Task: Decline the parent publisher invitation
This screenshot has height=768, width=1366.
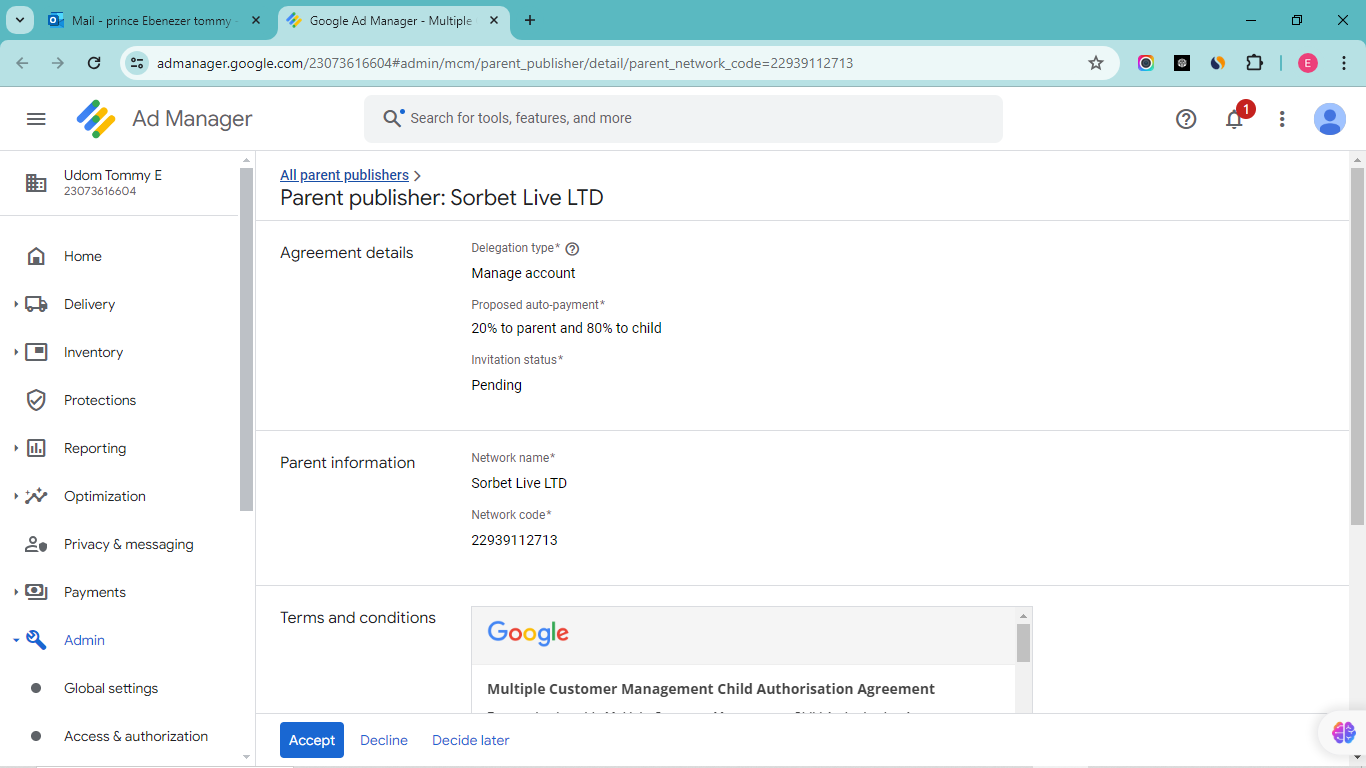Action: (x=384, y=740)
